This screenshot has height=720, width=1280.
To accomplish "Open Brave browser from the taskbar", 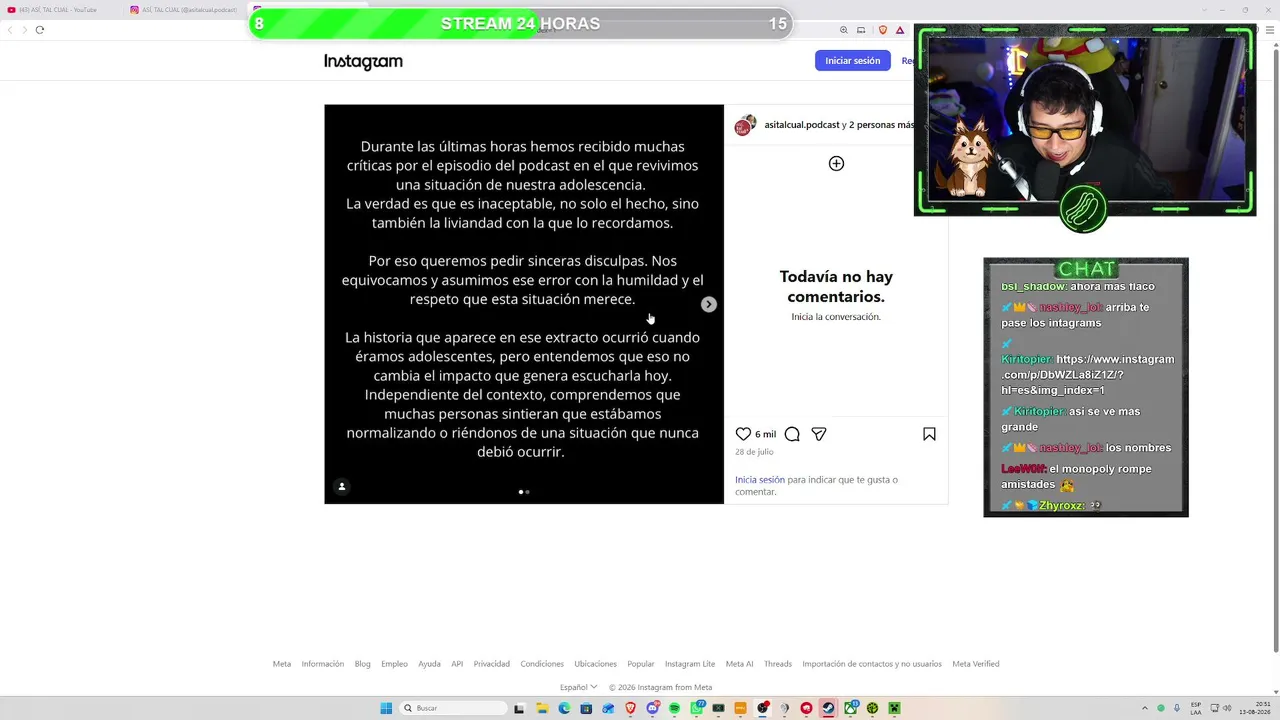I will tap(630, 708).
